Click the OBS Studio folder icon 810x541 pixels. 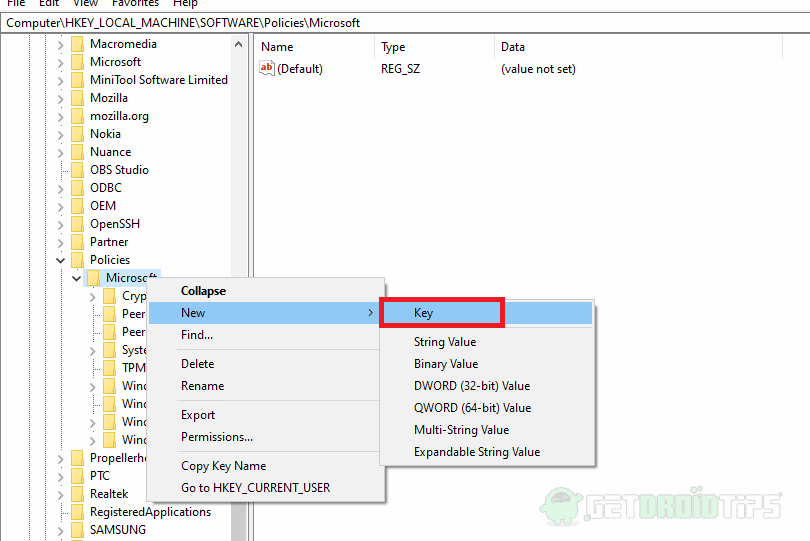click(x=76, y=170)
